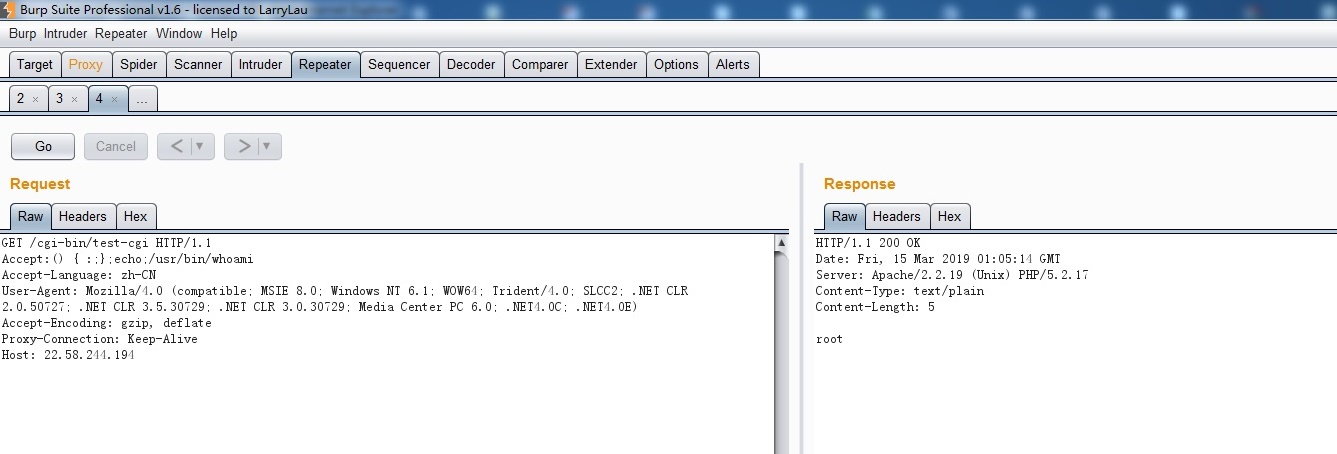Click the Cancel button

click(x=116, y=146)
